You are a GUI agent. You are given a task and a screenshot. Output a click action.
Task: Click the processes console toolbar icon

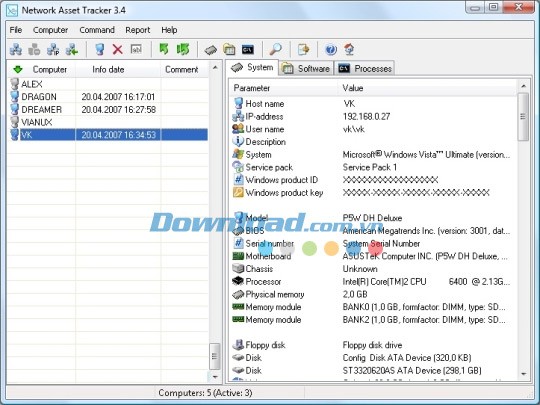coord(248,50)
